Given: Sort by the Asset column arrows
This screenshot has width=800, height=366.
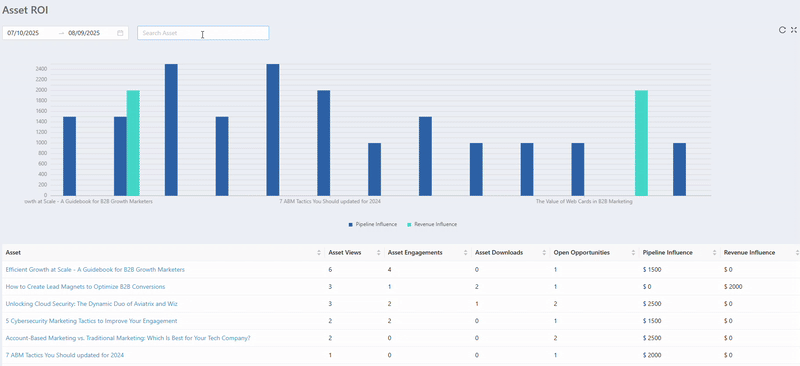Looking at the screenshot, I should [x=319, y=253].
